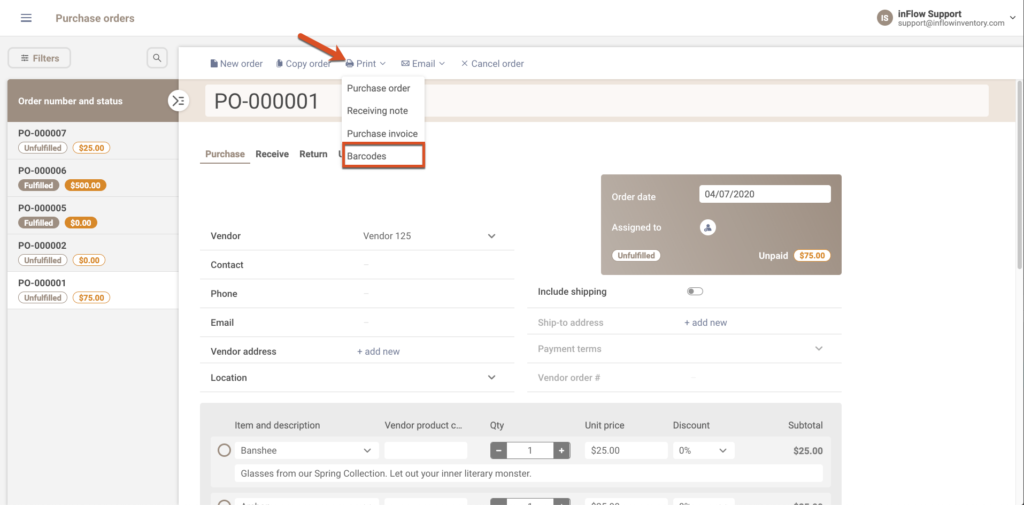This screenshot has height=505, width=1024.
Task: Decrease Banshee quantity with minus button
Action: (x=498, y=451)
